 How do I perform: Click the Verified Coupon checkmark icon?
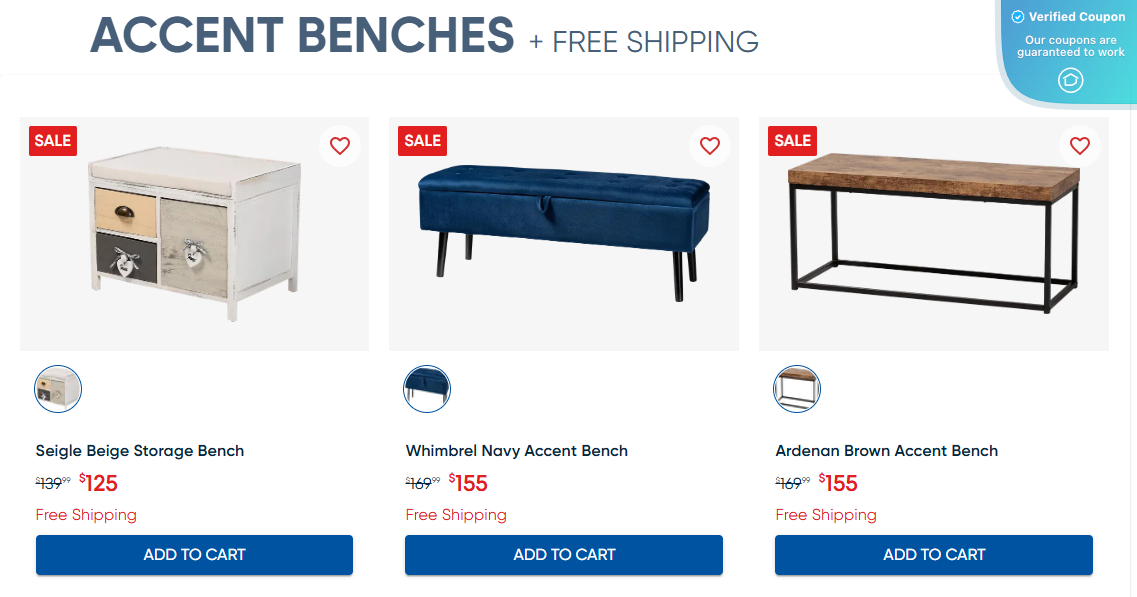1017,16
